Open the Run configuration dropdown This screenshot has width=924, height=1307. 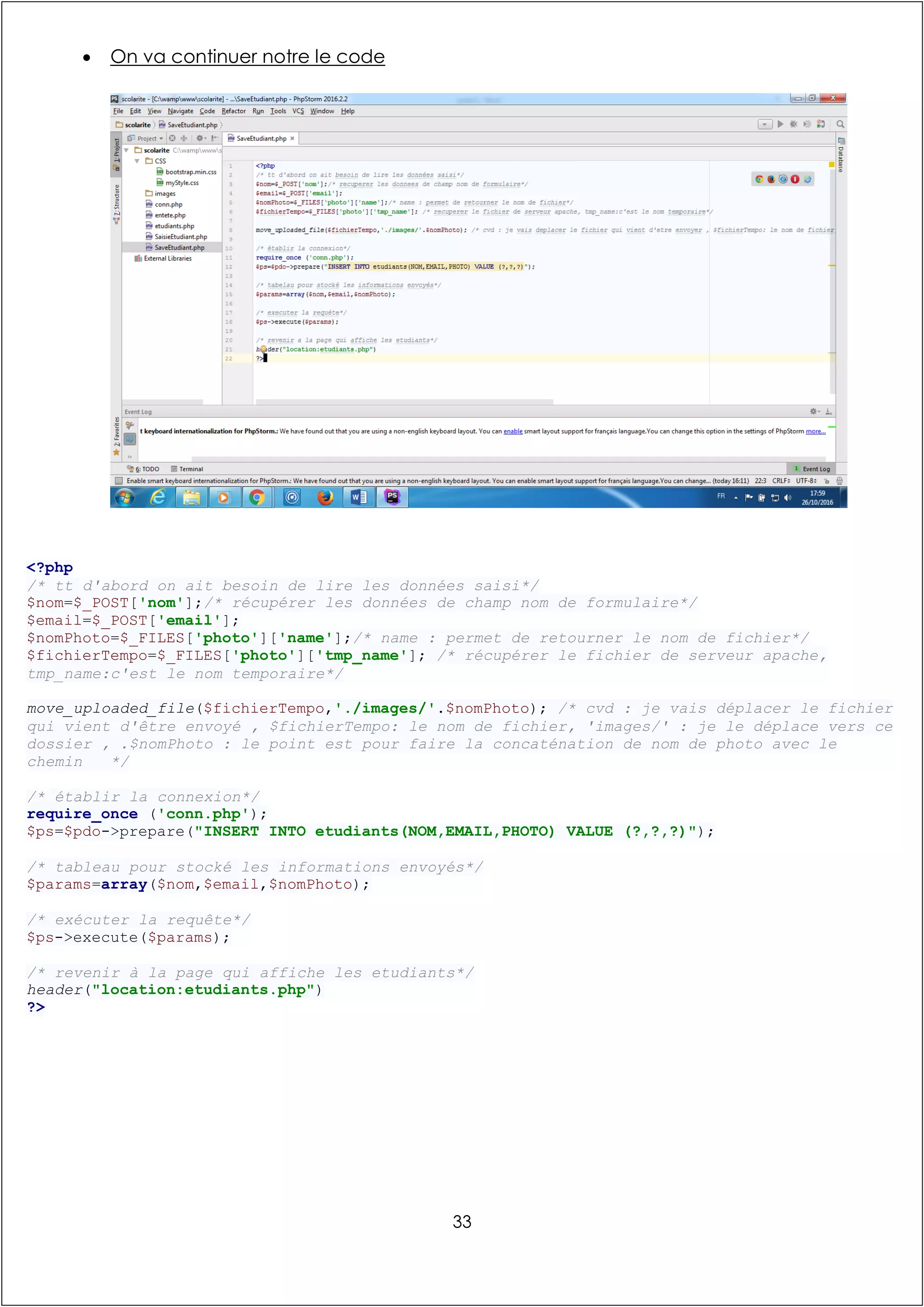click(x=765, y=124)
